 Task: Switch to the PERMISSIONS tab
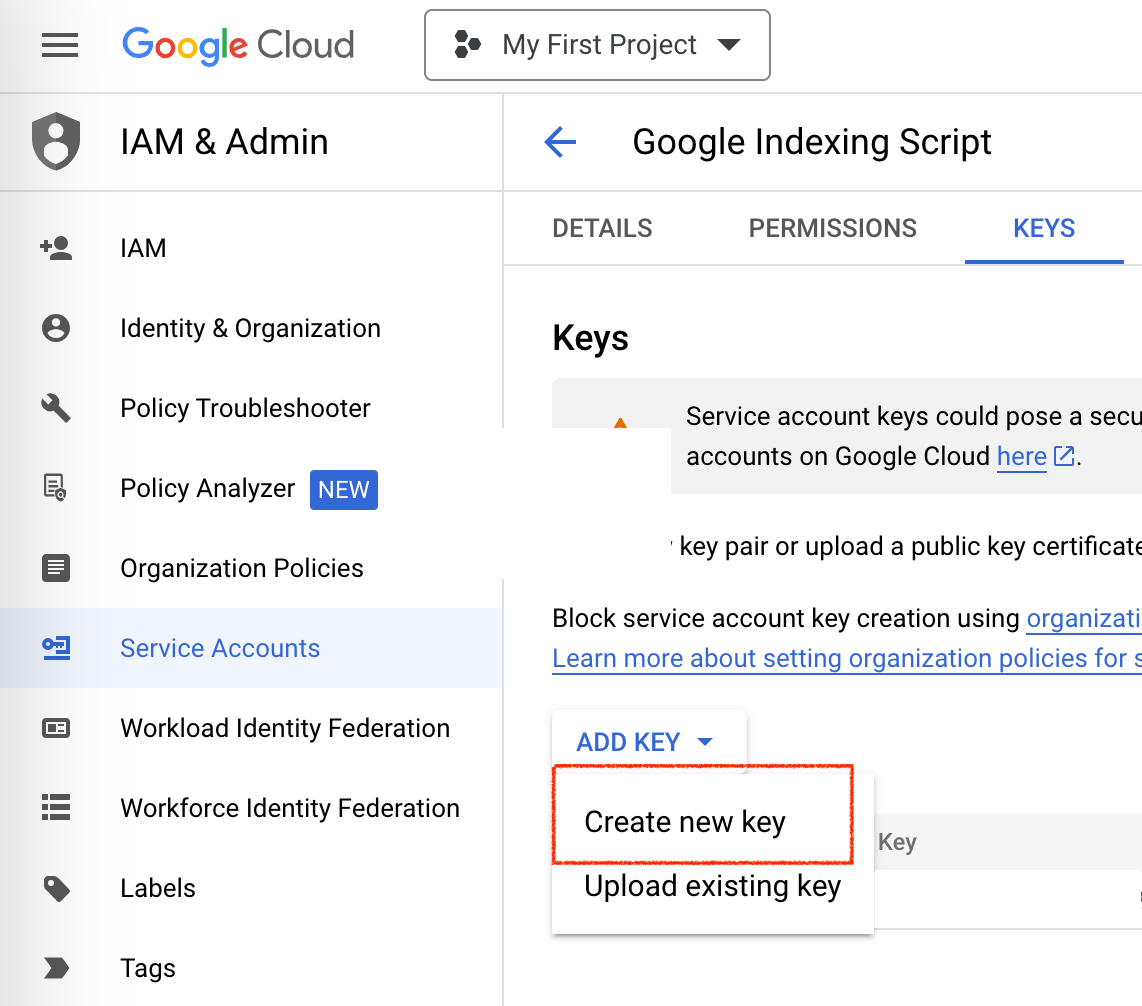(x=832, y=229)
